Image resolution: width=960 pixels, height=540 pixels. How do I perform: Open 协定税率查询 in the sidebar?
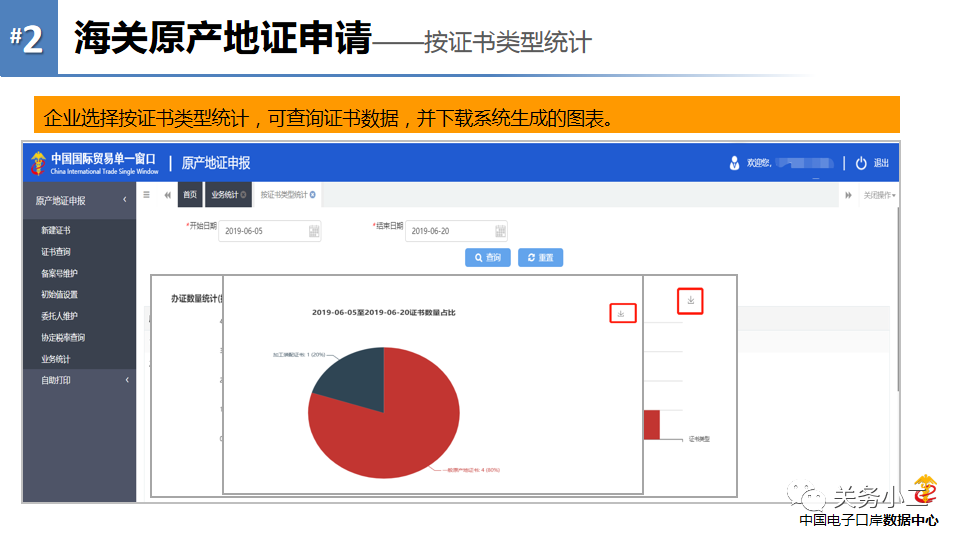click(63, 337)
